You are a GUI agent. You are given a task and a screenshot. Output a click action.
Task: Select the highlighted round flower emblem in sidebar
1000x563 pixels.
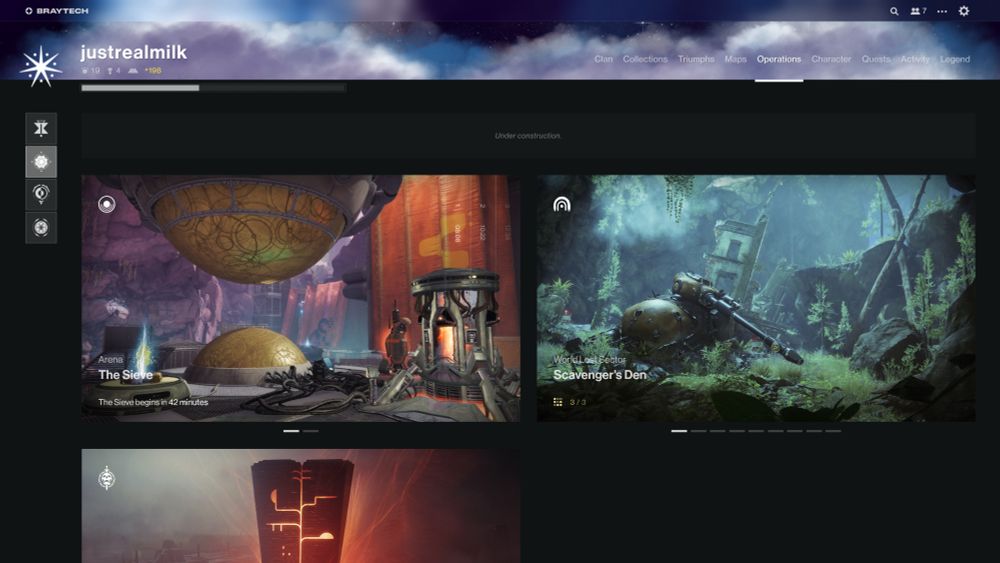(x=41, y=162)
